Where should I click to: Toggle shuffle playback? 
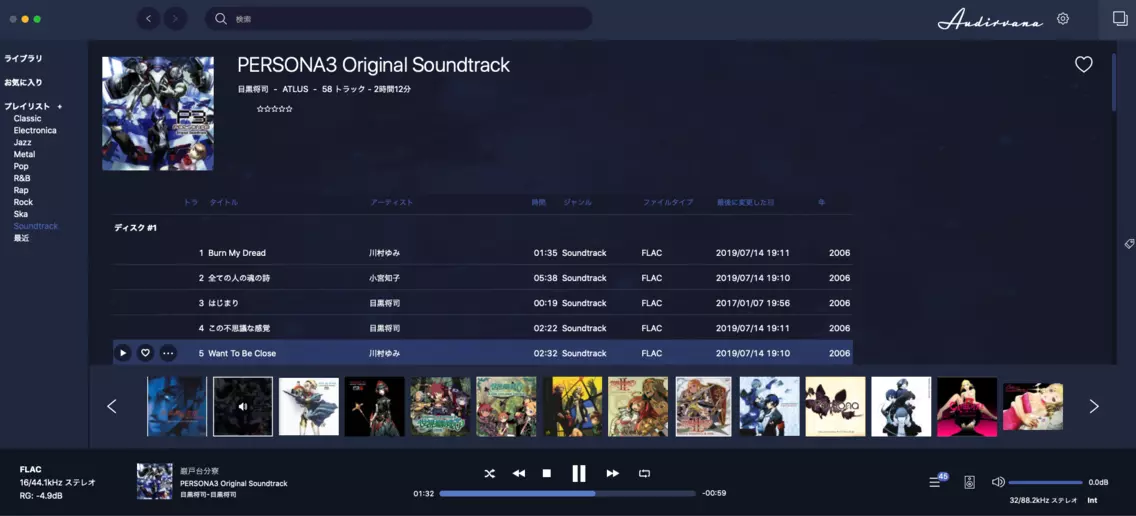pyautogui.click(x=490, y=473)
